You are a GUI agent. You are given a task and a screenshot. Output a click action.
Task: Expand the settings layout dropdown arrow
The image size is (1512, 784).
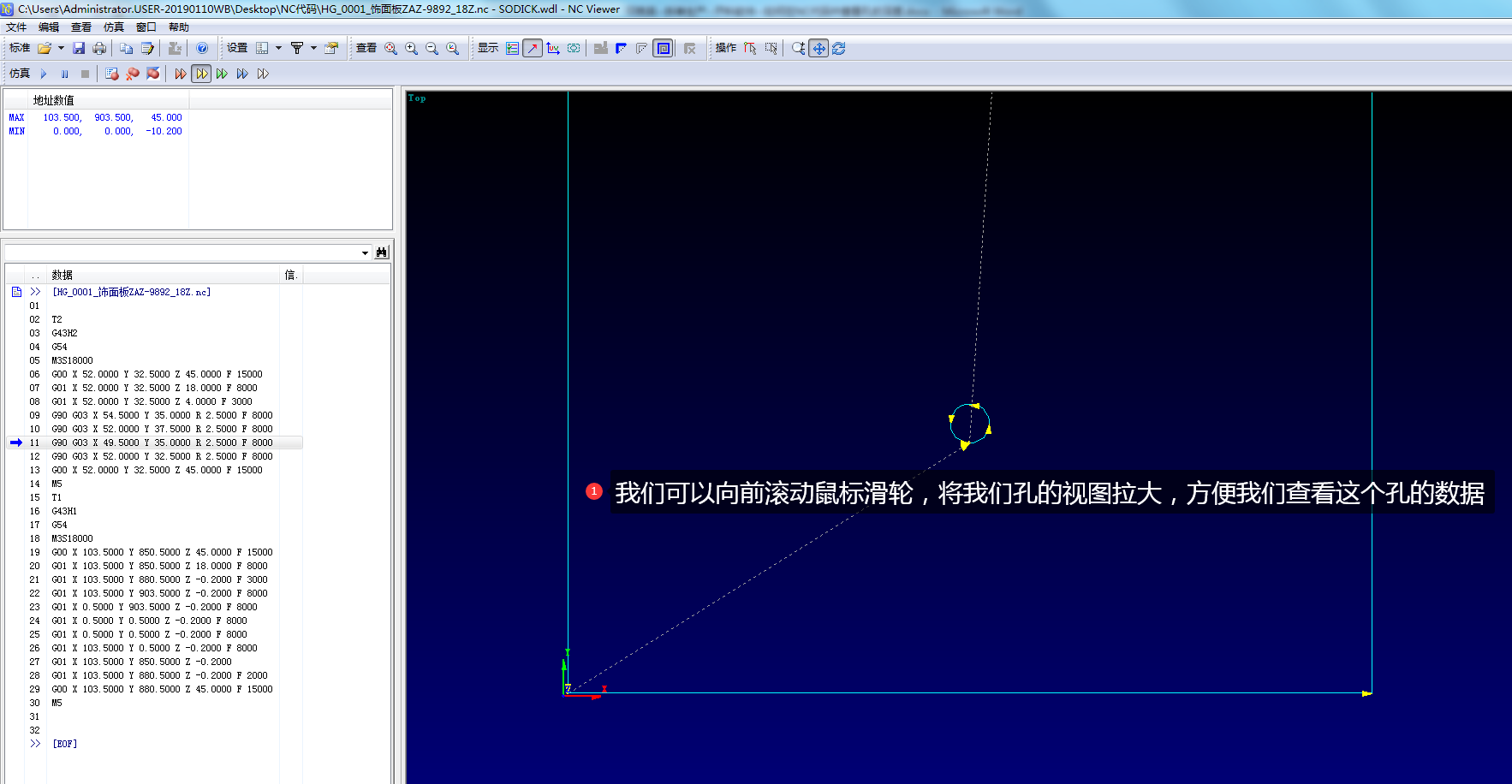click(278, 49)
